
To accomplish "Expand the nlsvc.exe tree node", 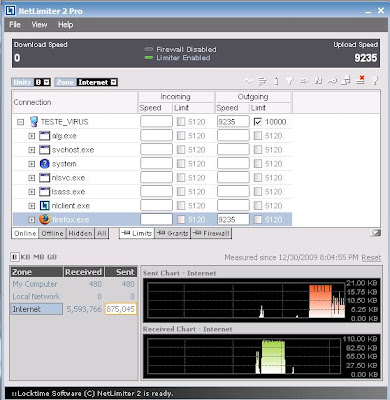I will (x=32, y=178).
